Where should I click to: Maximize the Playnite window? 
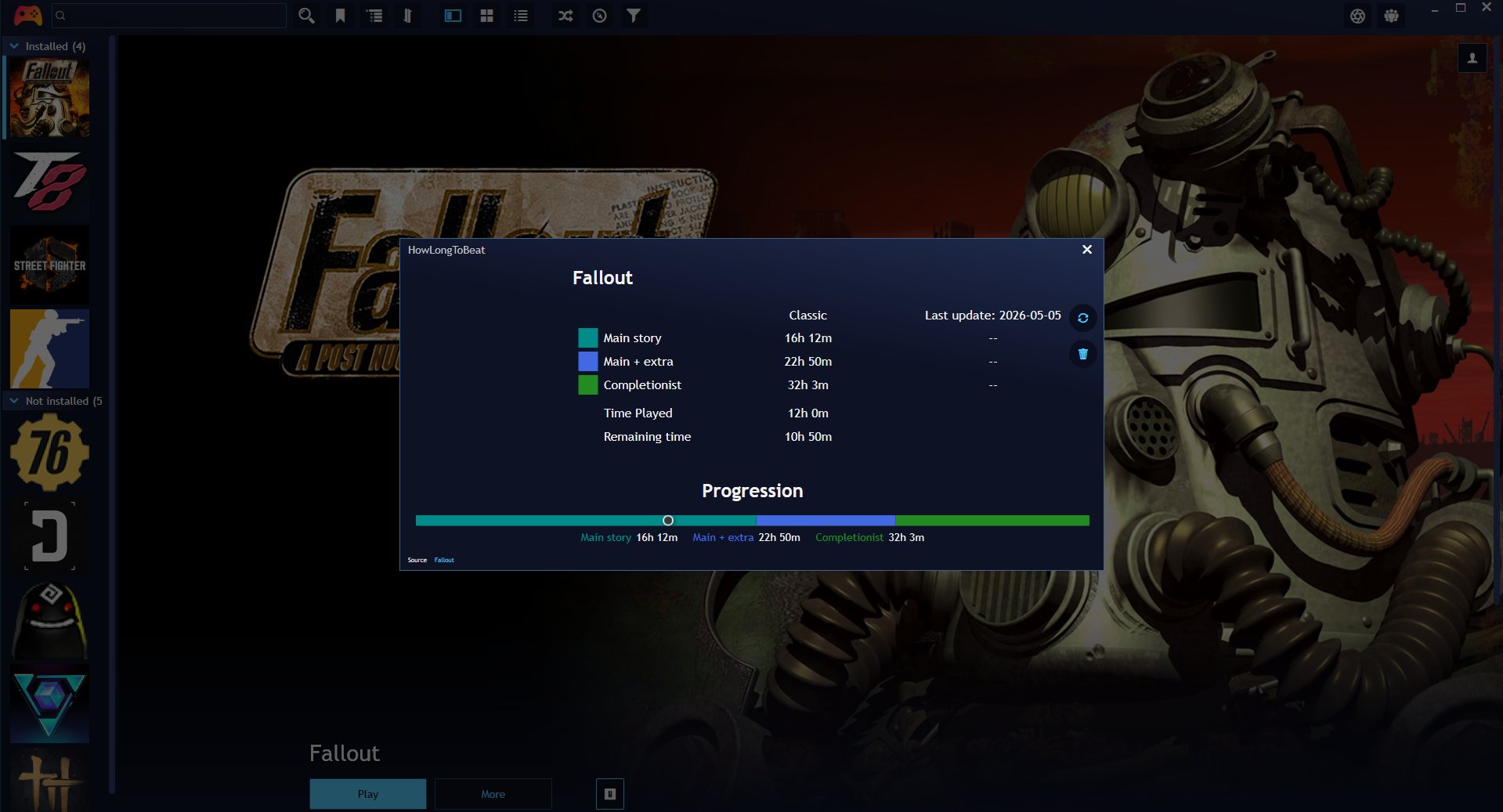pyautogui.click(x=1461, y=8)
